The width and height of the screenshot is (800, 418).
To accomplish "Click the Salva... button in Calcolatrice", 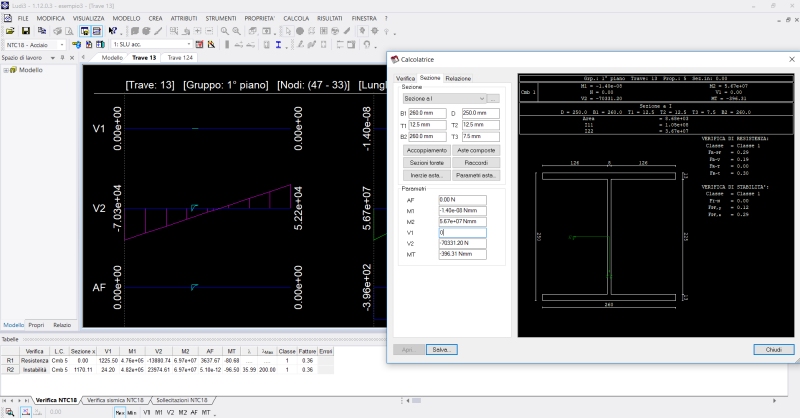I will coord(441,349).
